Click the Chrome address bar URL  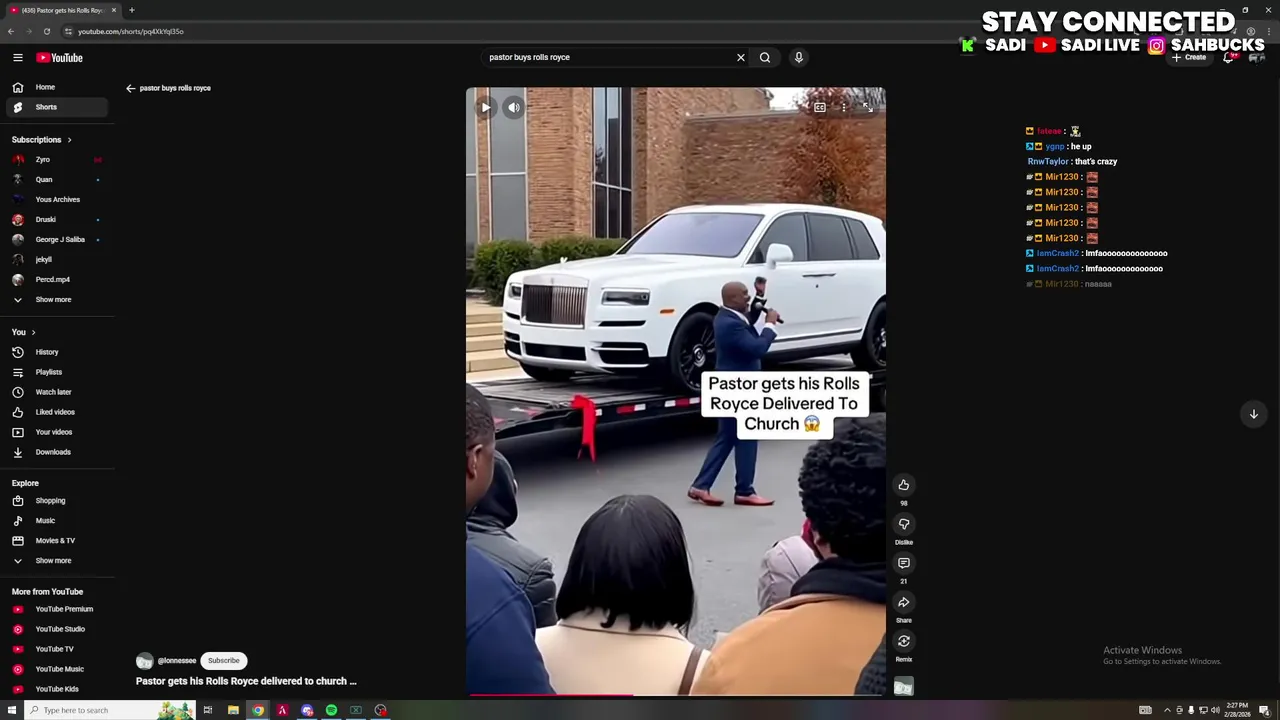(131, 31)
